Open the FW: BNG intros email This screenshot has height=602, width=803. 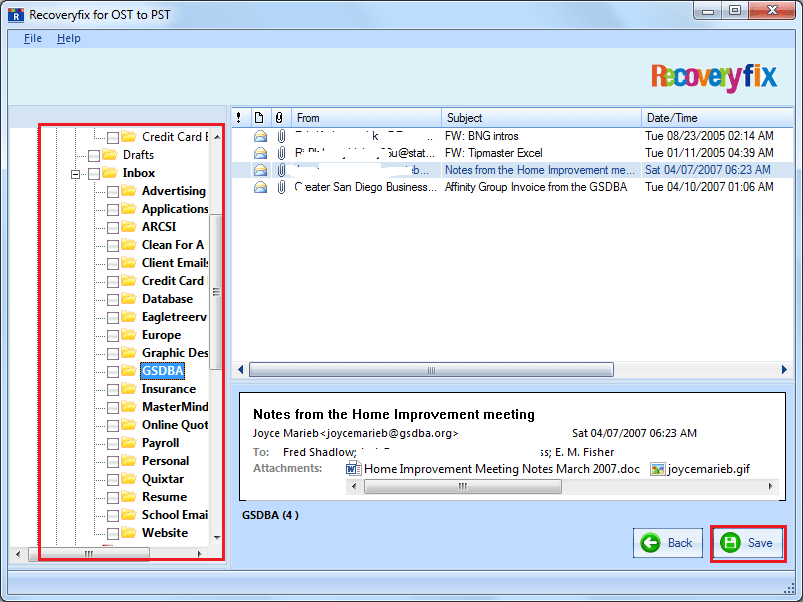(512, 136)
